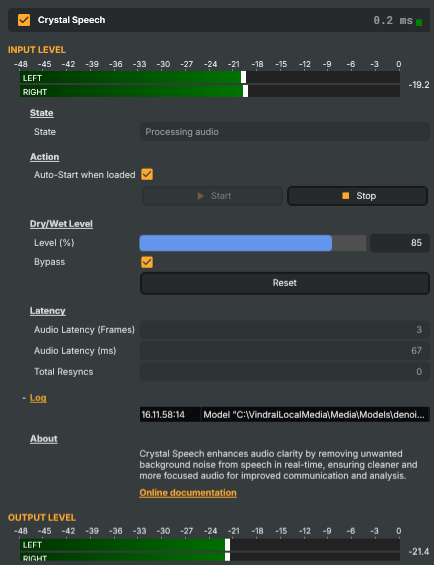
Task: Click the green status indicator near 0.2 ms
Action: (x=419, y=22)
